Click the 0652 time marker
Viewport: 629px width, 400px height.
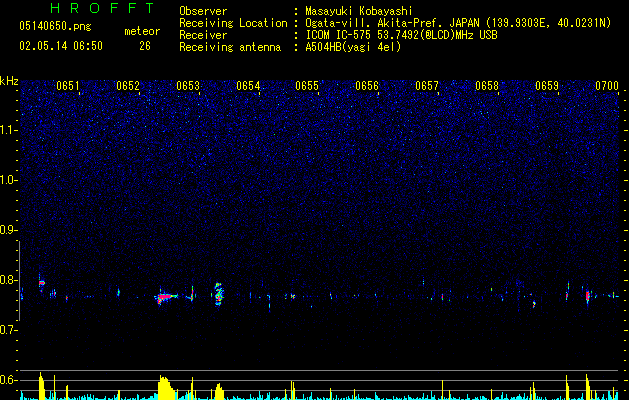pyautogui.click(x=128, y=86)
